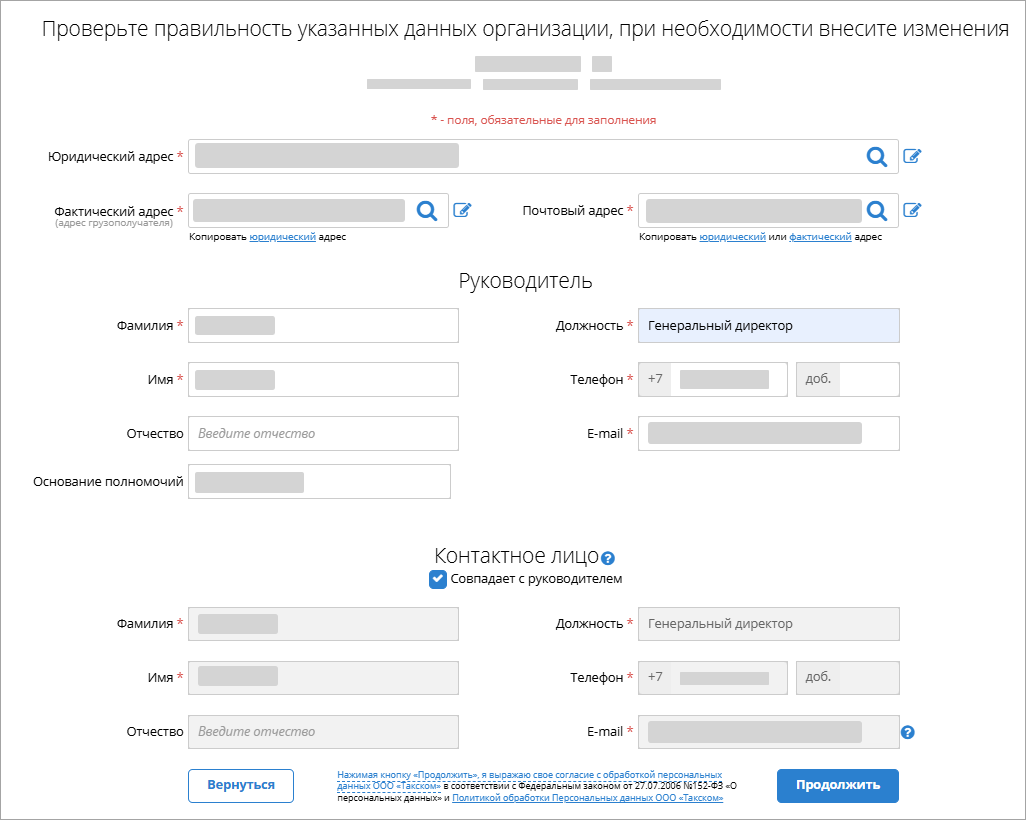Screen dimensions: 1026x820
Task: Click the manager's Отчество input field
Action: [x=323, y=434]
